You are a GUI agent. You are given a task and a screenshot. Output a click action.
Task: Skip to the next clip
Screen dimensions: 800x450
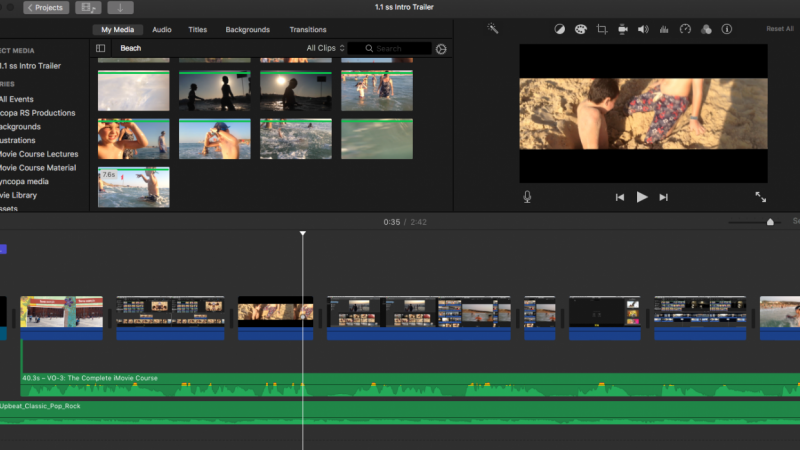click(x=663, y=197)
